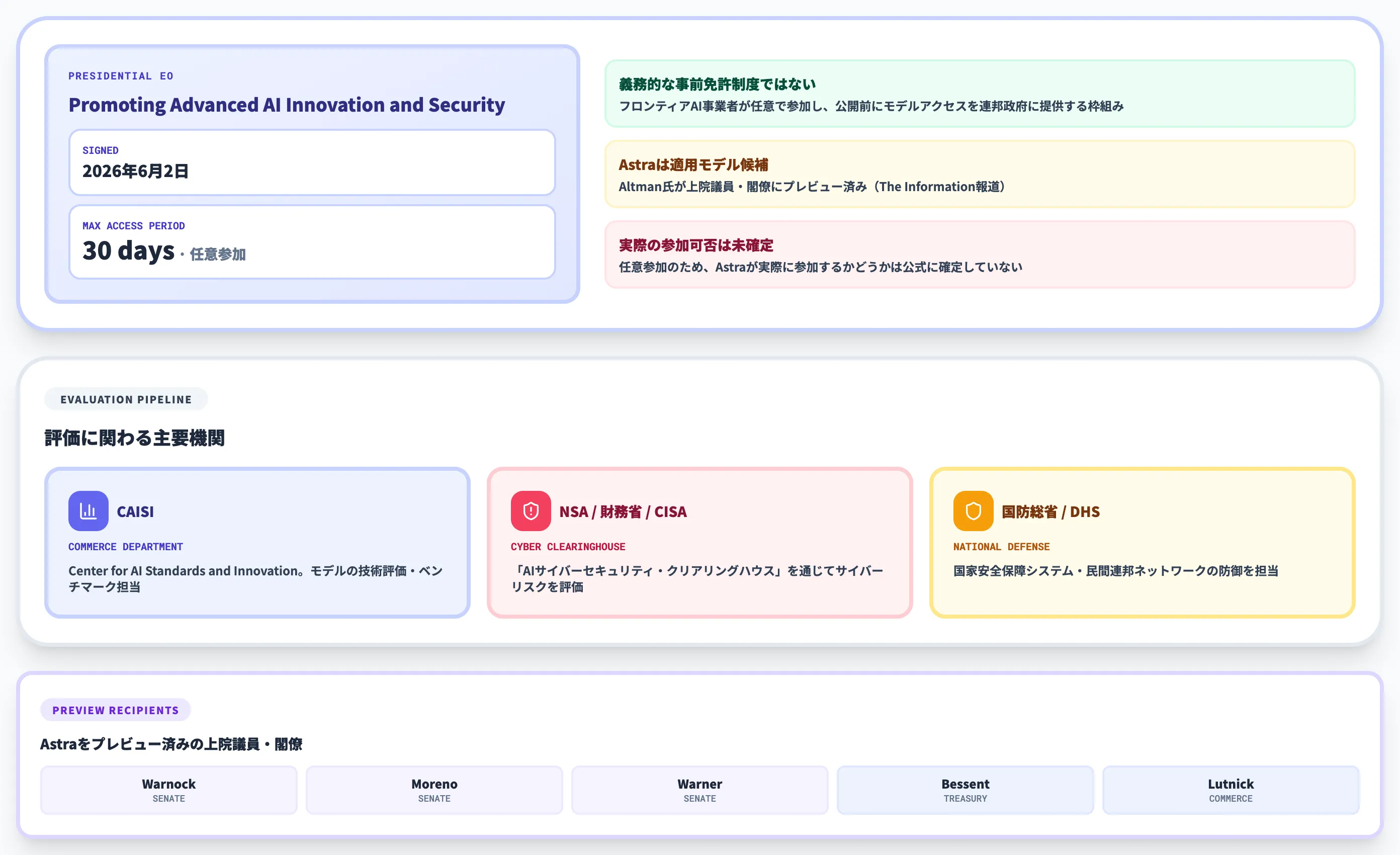Select the Lutnick Commerce recipient card
Screen dimensions: 1400x855
point(1231,790)
